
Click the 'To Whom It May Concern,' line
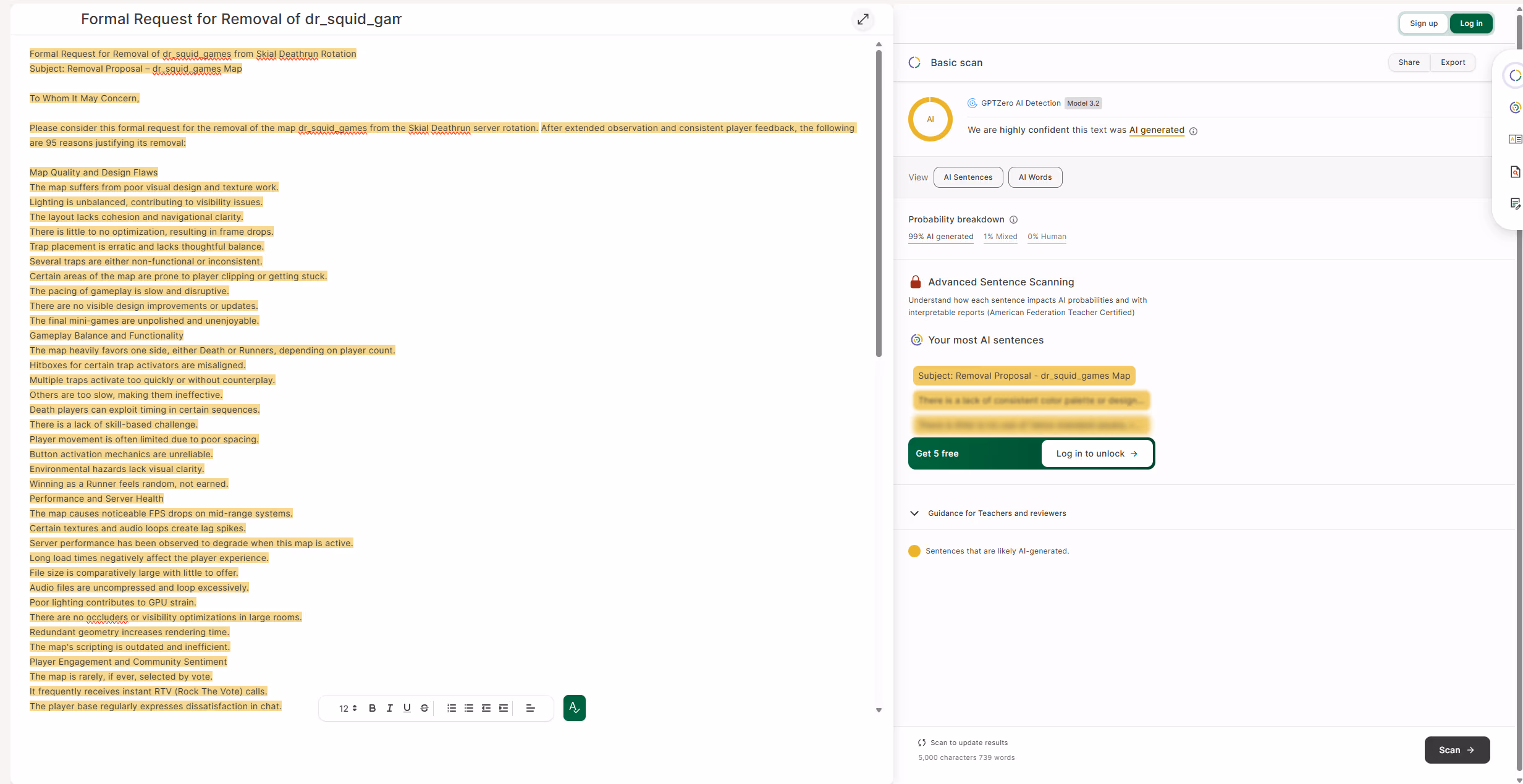(x=85, y=98)
